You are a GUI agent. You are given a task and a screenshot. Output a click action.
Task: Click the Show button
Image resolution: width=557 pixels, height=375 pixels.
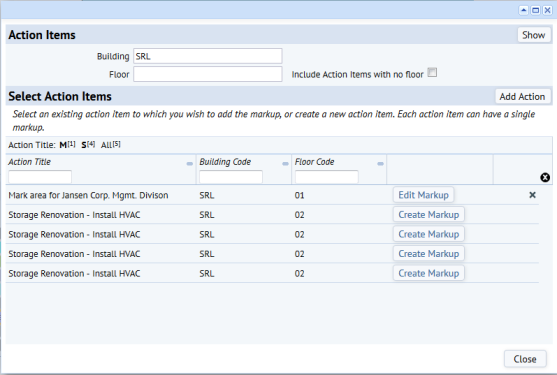534,35
